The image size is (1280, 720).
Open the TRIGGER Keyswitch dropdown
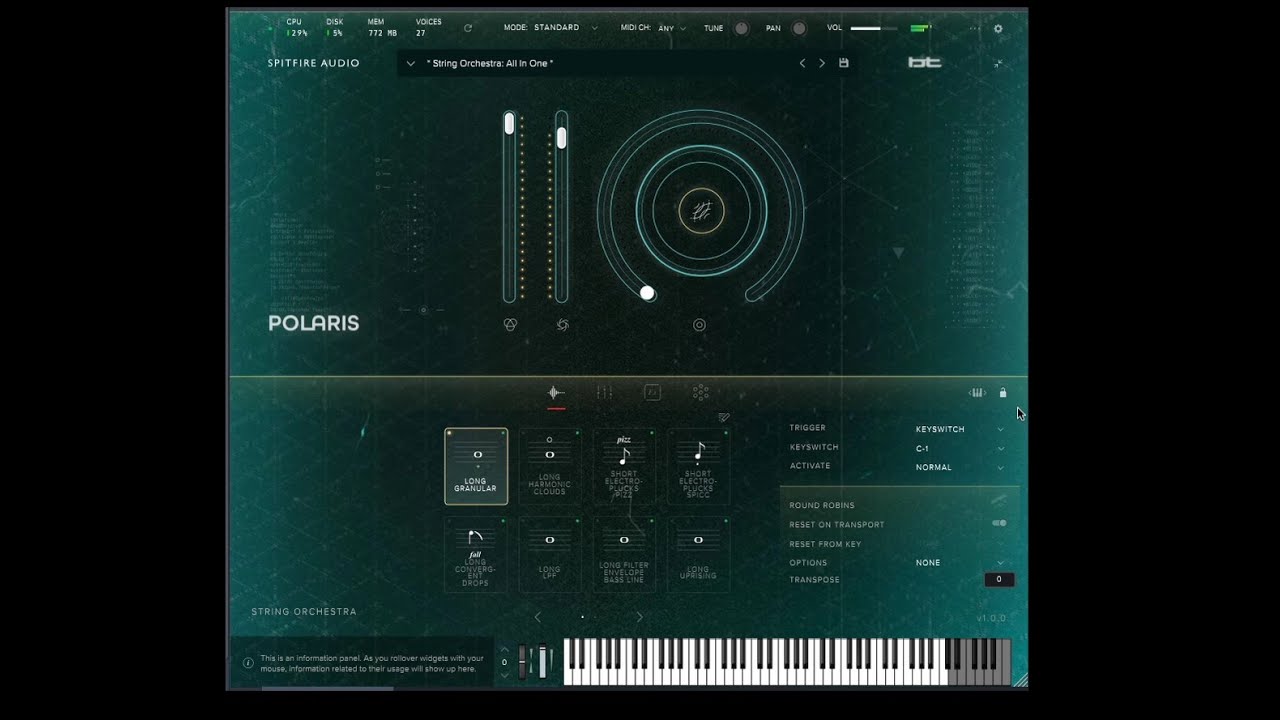click(960, 429)
